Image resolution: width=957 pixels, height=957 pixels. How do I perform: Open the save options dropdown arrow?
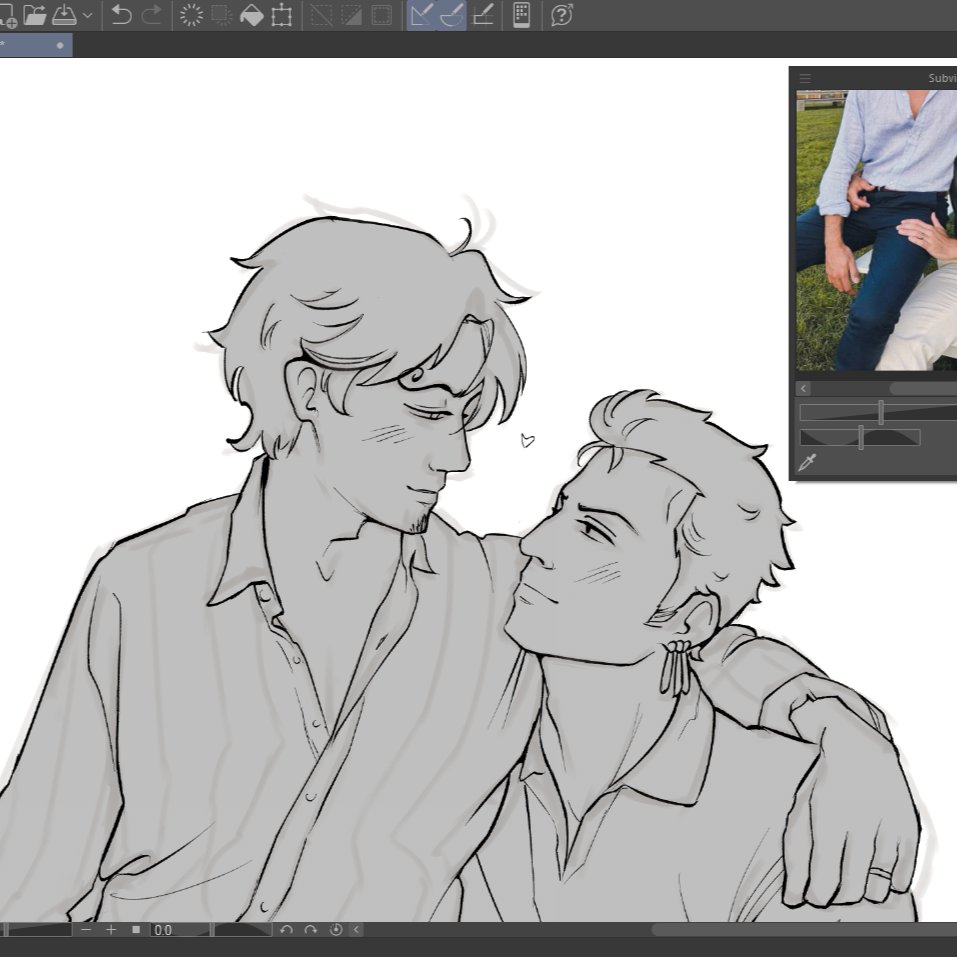pyautogui.click(x=88, y=15)
